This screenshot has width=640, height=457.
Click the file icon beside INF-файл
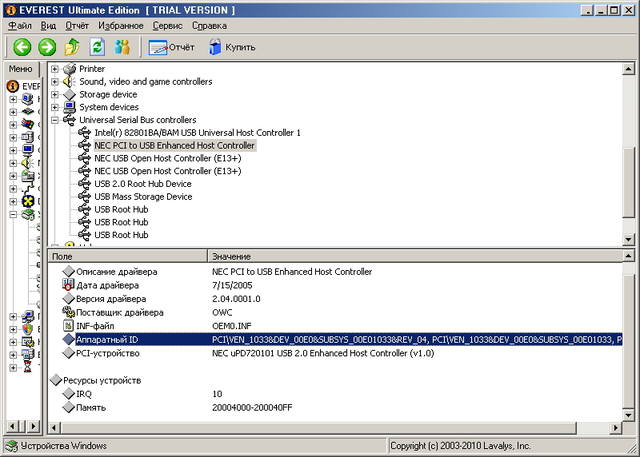coord(68,326)
